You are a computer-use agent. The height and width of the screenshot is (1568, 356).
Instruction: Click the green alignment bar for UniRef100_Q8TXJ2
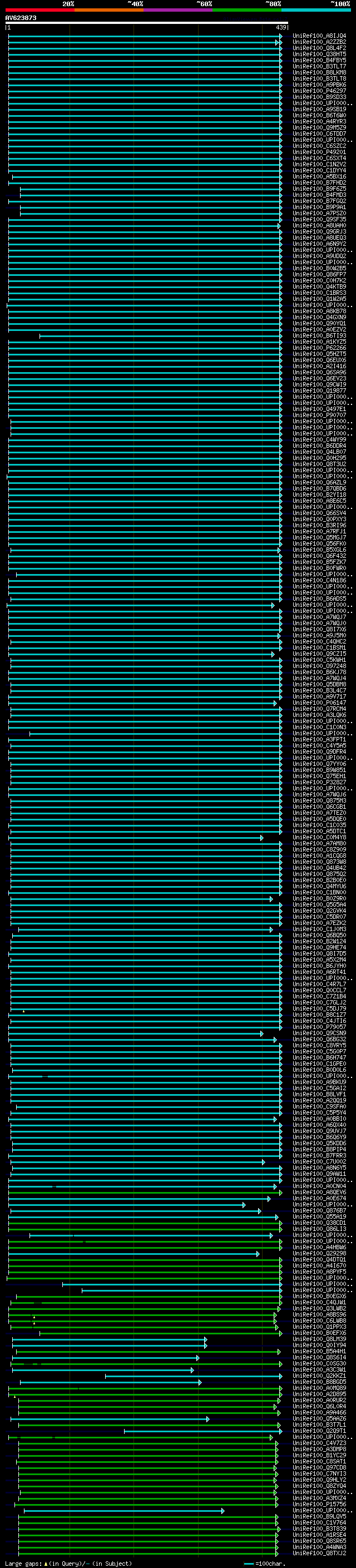click(148, 1554)
